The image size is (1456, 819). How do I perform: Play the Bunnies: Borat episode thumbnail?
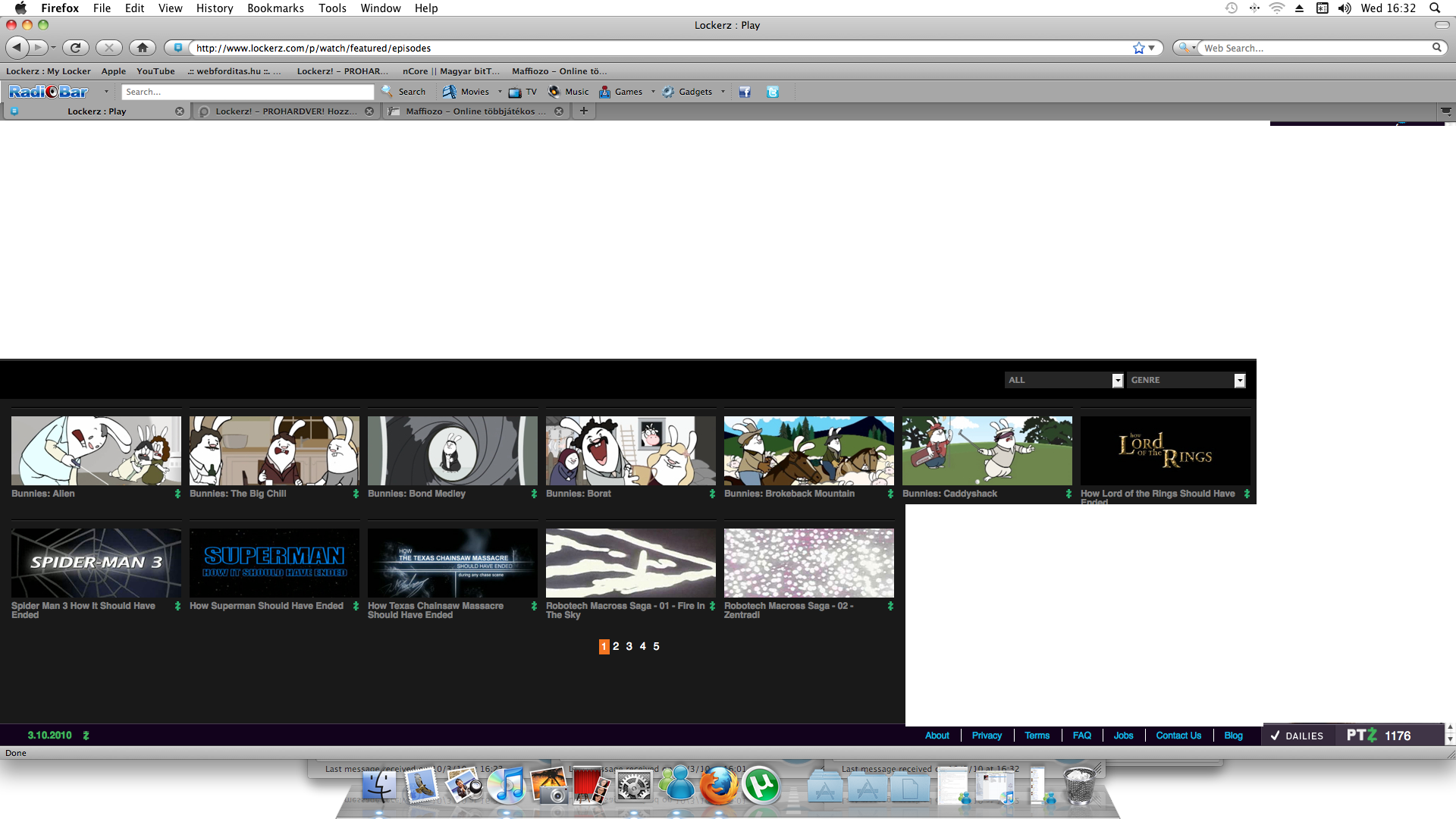[630, 450]
